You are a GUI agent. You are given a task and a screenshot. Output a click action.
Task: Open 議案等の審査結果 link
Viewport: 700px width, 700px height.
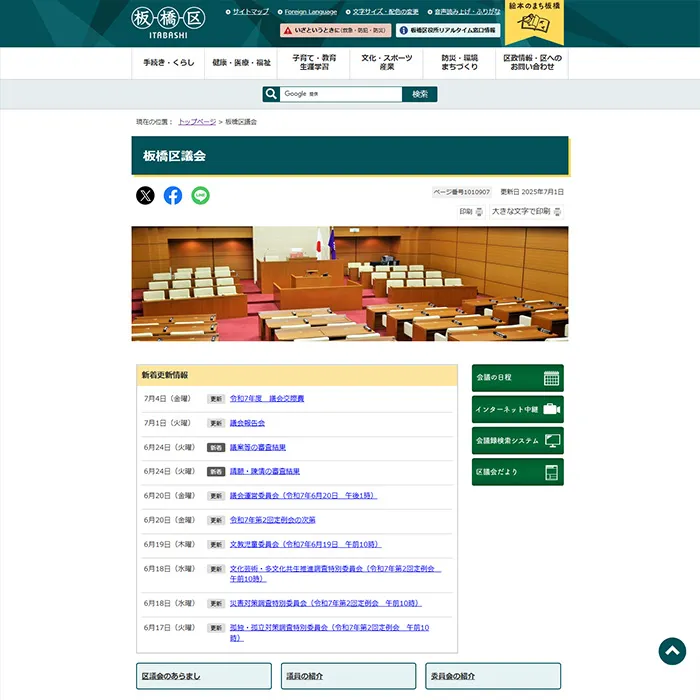click(258, 447)
